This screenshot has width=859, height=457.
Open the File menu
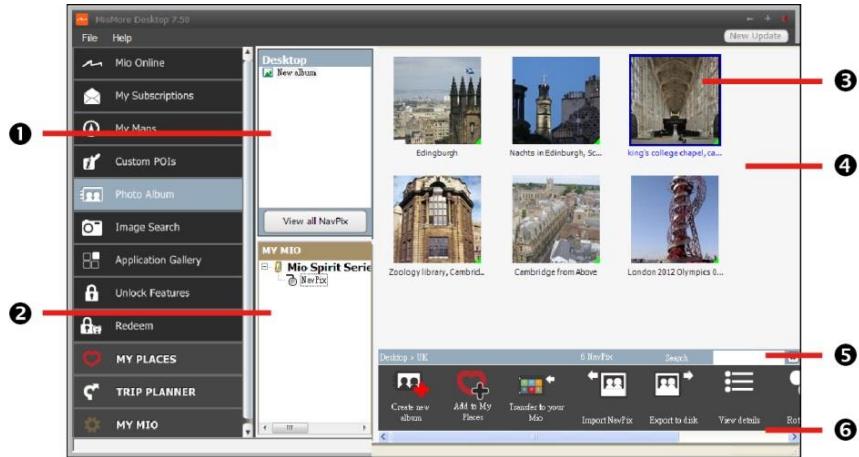pos(89,38)
